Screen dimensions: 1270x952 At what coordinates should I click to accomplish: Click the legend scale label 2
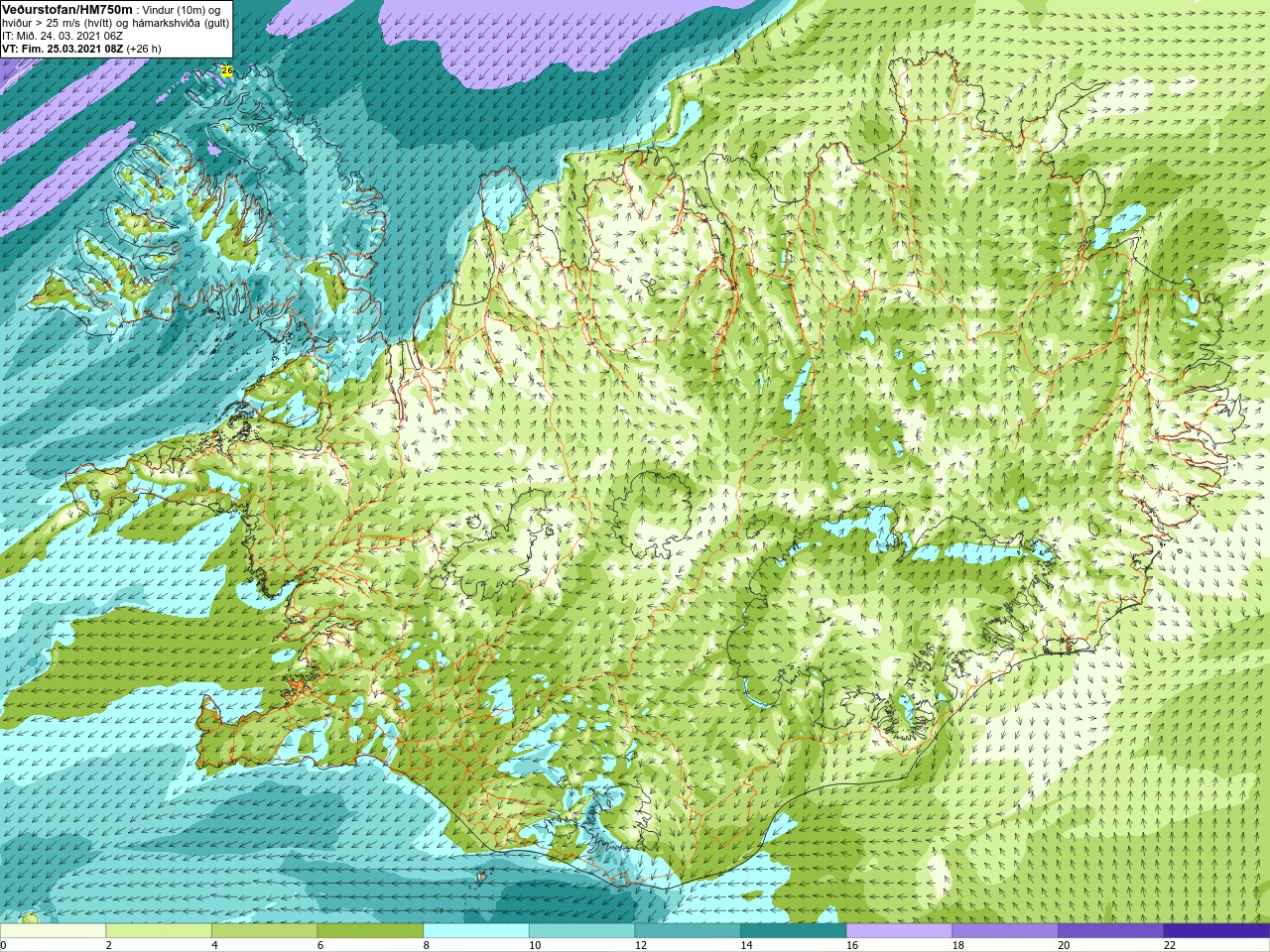pyautogui.click(x=108, y=945)
